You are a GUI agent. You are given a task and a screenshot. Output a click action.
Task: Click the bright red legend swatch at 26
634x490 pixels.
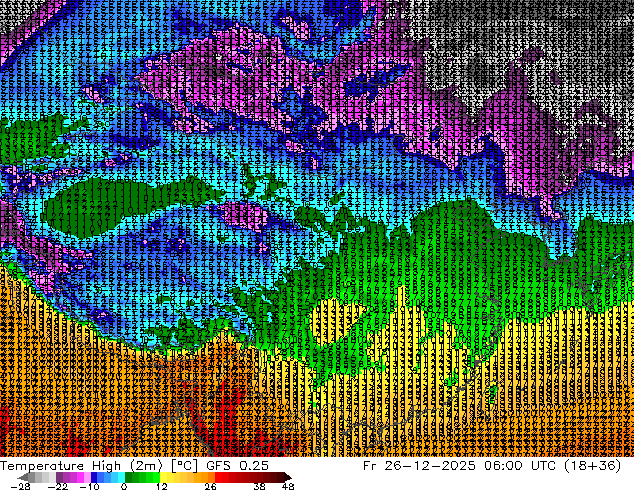(218, 477)
